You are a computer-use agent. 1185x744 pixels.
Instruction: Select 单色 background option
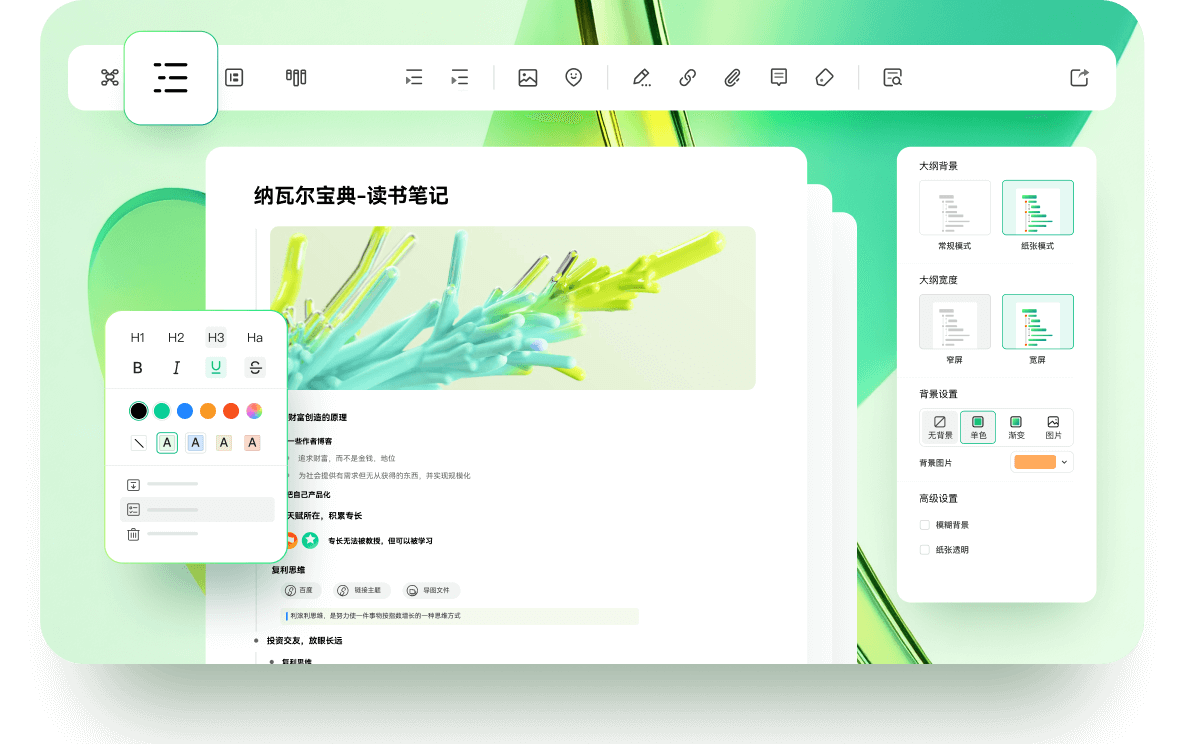pyautogui.click(x=978, y=427)
